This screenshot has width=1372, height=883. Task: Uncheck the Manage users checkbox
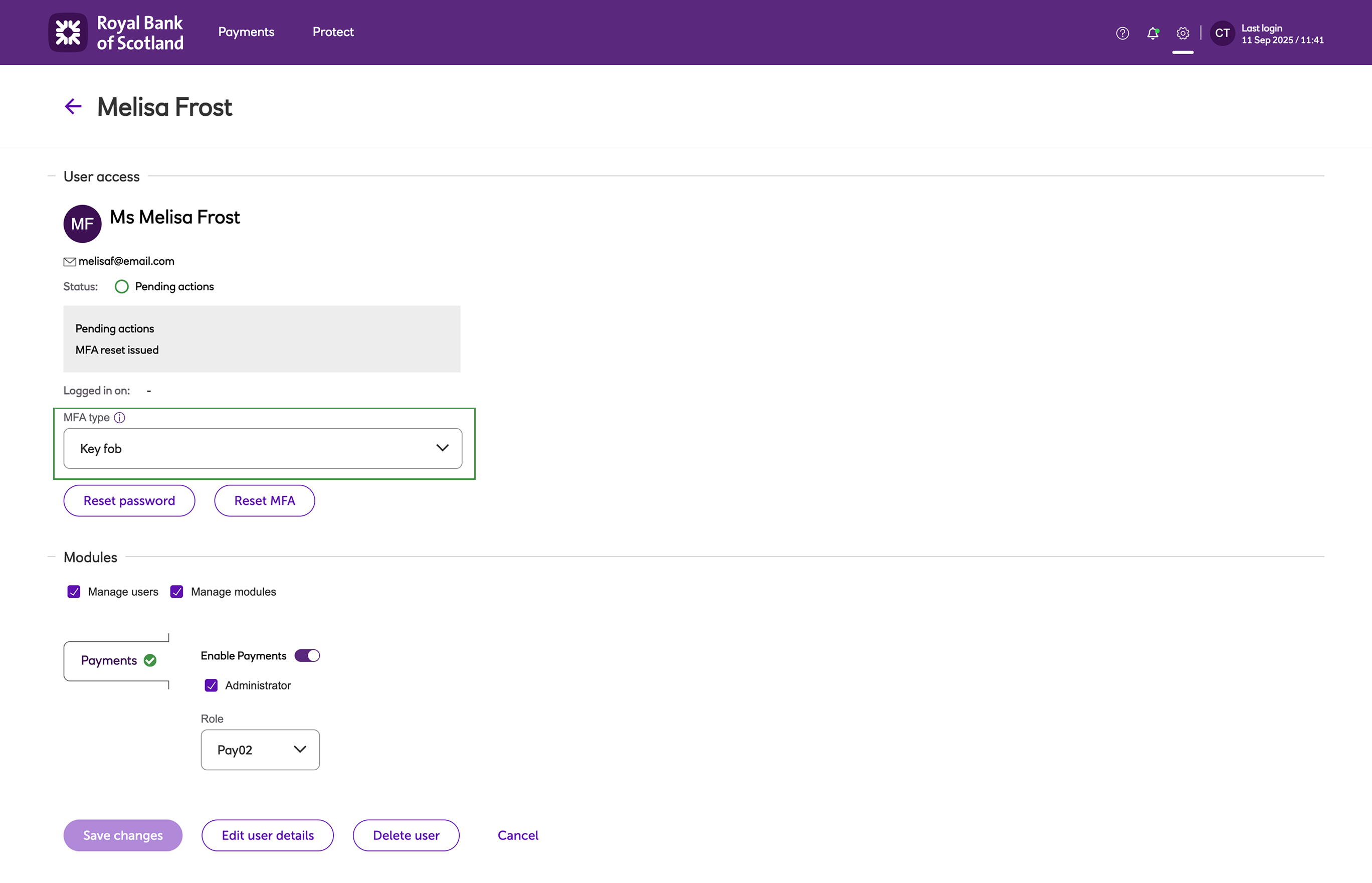[x=74, y=592]
